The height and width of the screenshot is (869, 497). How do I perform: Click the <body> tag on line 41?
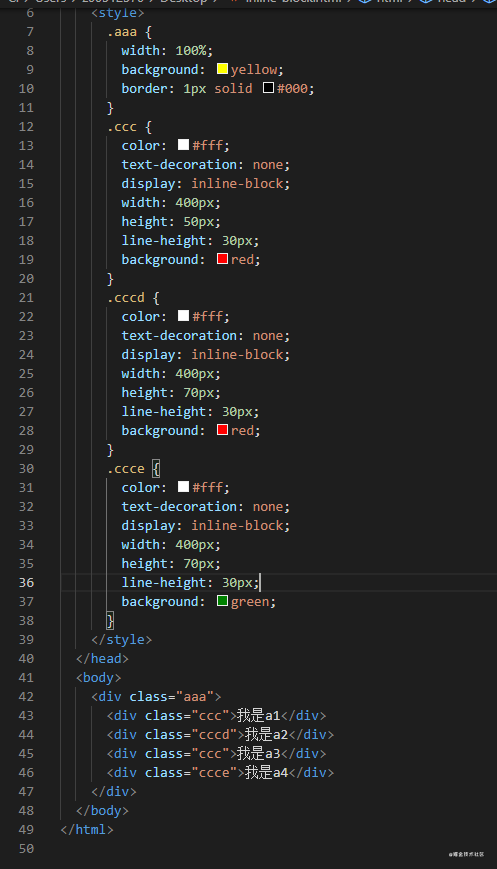pos(99,678)
